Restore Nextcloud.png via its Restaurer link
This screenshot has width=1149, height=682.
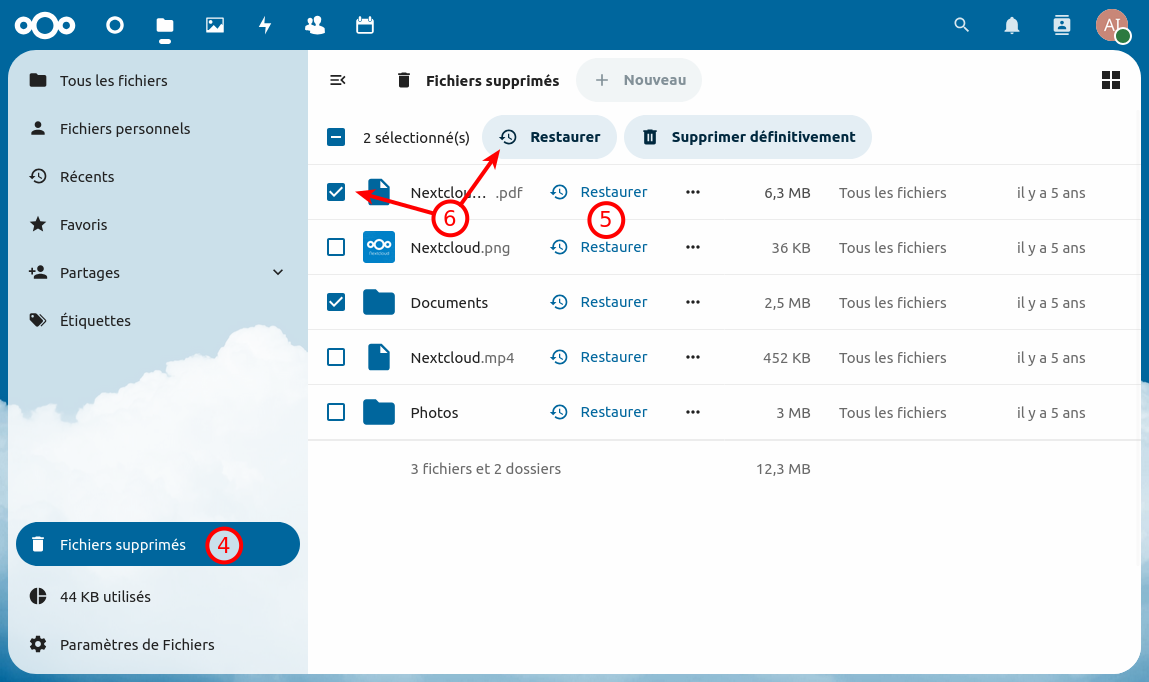point(613,246)
